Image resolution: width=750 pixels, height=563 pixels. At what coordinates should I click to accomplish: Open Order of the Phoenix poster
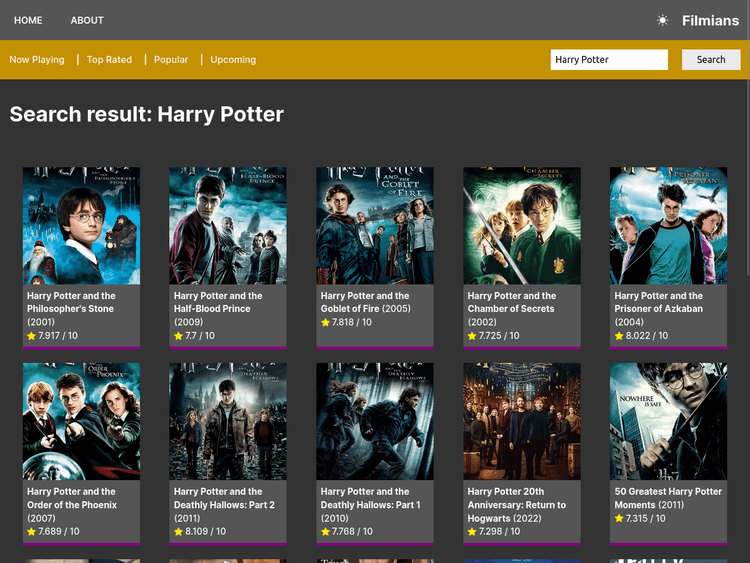[81, 421]
